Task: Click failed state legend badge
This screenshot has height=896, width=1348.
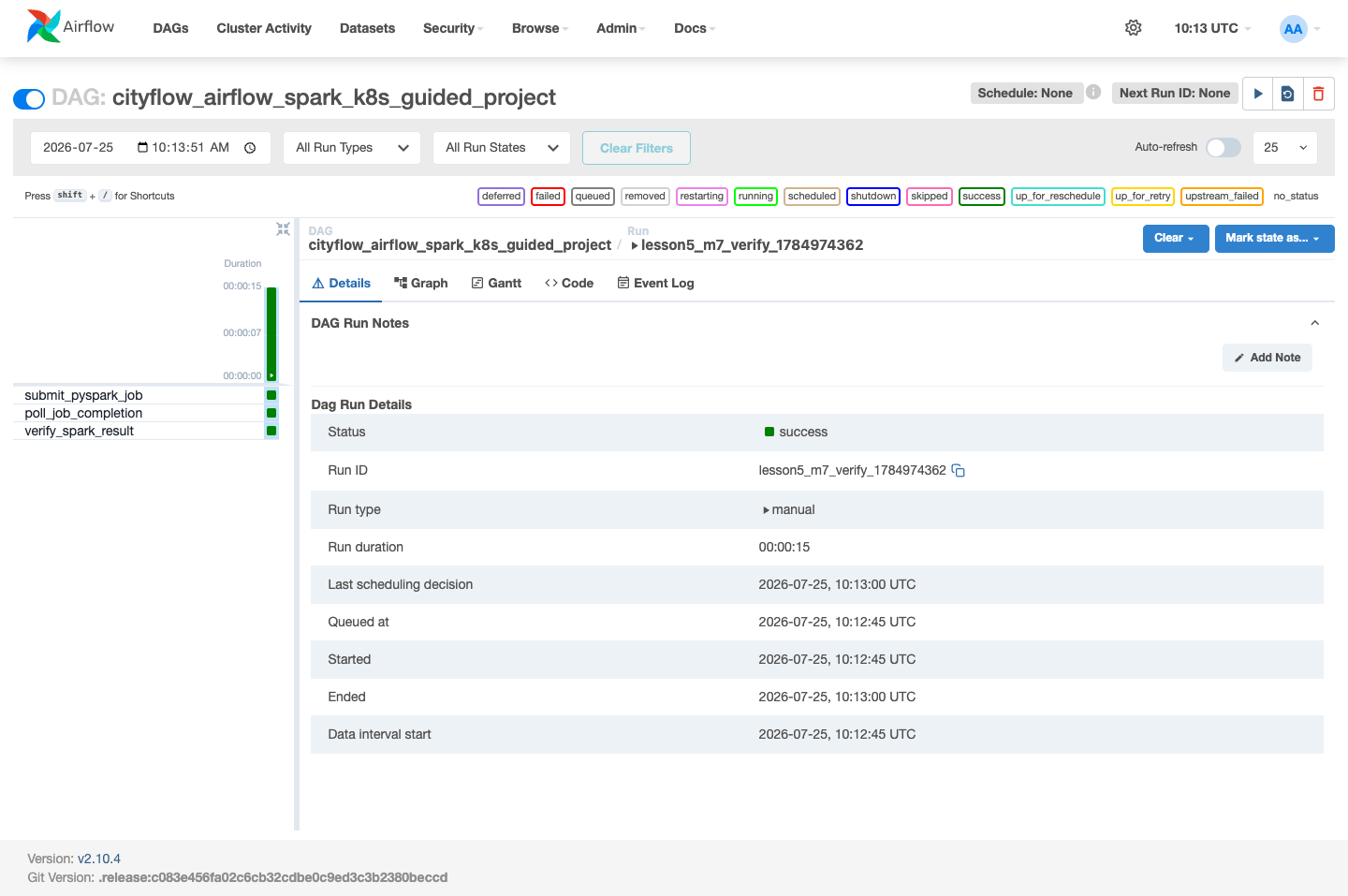Action: coord(548,197)
